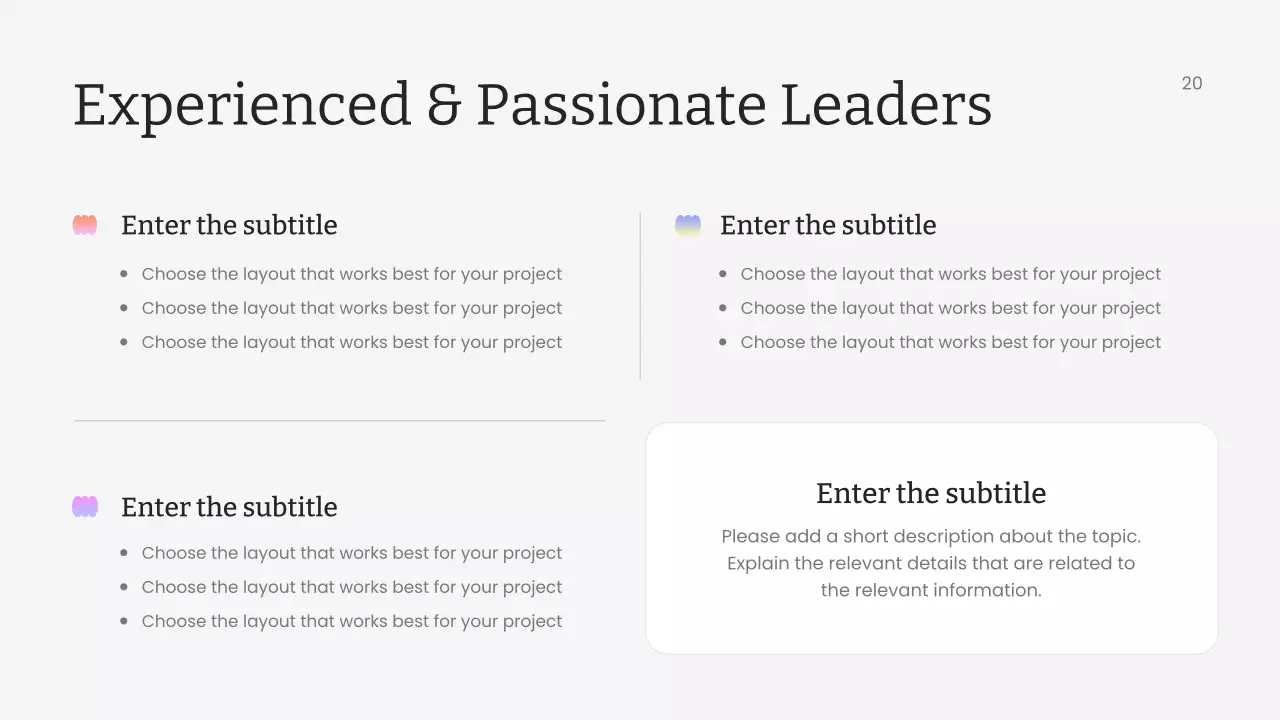Click 'Enter the subtitle' inside the white card
The height and width of the screenshot is (720, 1280).
coord(931,493)
